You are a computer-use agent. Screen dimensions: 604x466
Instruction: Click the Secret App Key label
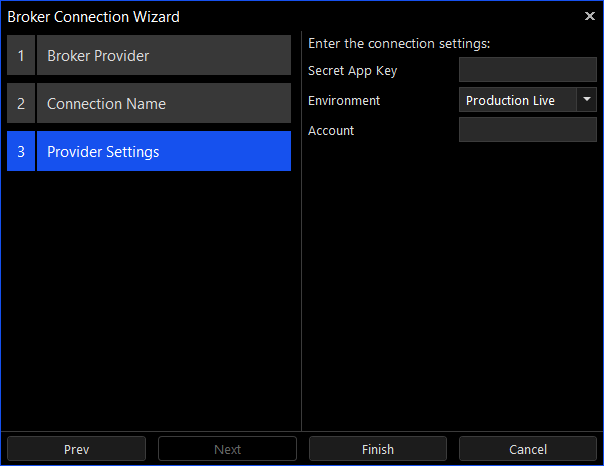point(352,71)
